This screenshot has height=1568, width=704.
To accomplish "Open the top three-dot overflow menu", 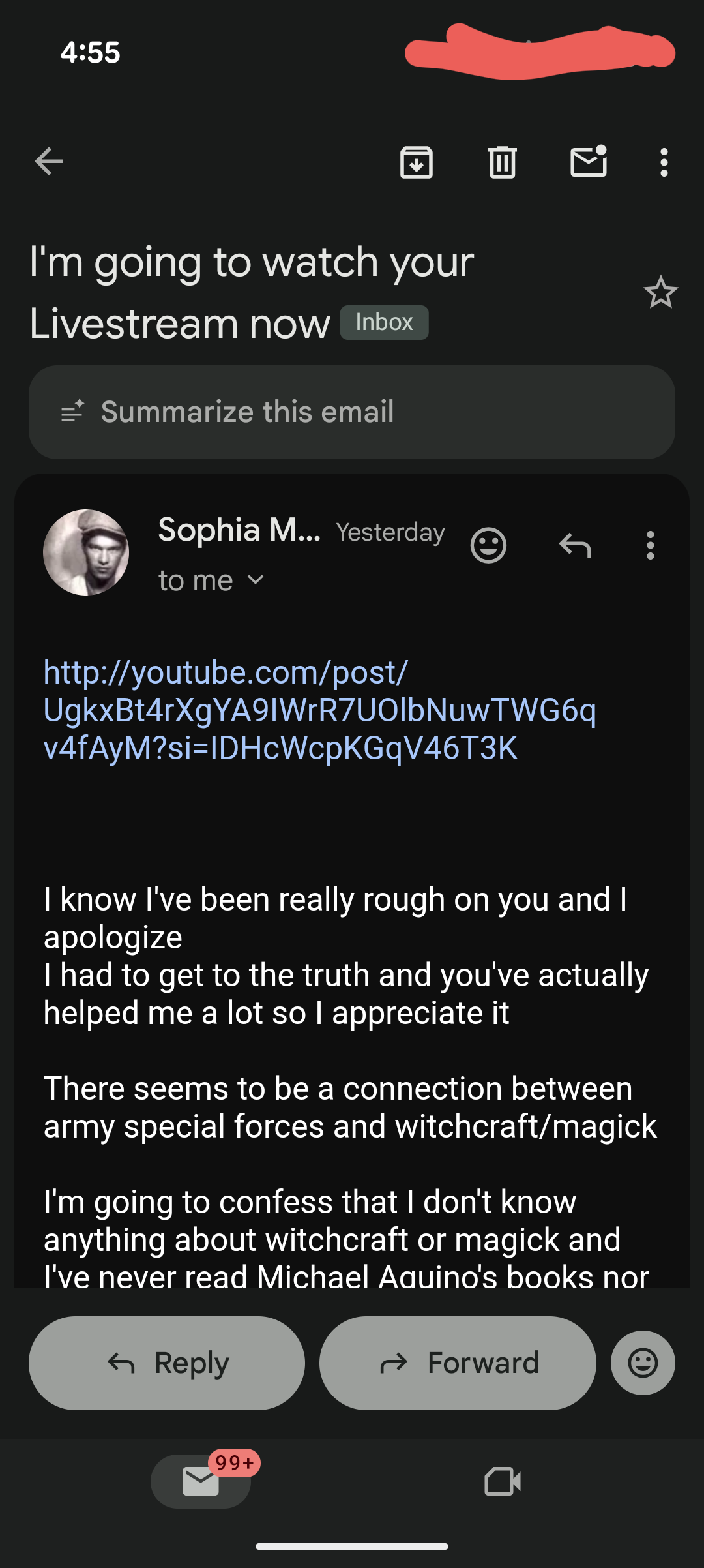I will pos(664,162).
